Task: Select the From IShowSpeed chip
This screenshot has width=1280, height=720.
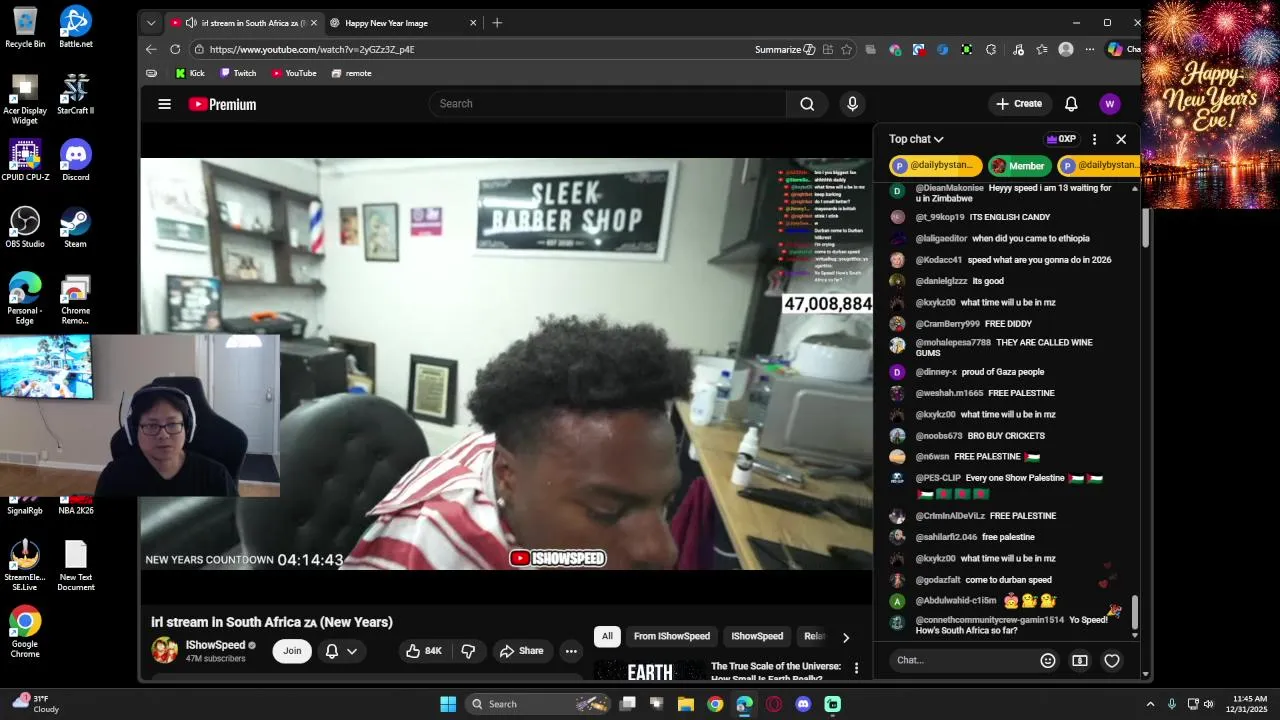Action: pyautogui.click(x=672, y=636)
